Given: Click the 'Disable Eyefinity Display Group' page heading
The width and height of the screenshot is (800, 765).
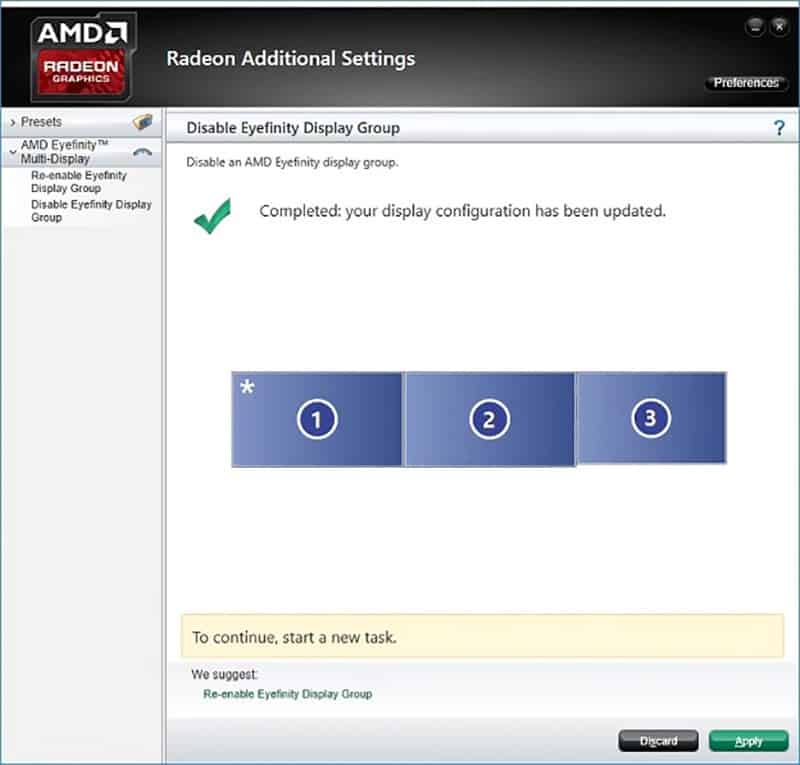Looking at the screenshot, I should click(x=293, y=128).
